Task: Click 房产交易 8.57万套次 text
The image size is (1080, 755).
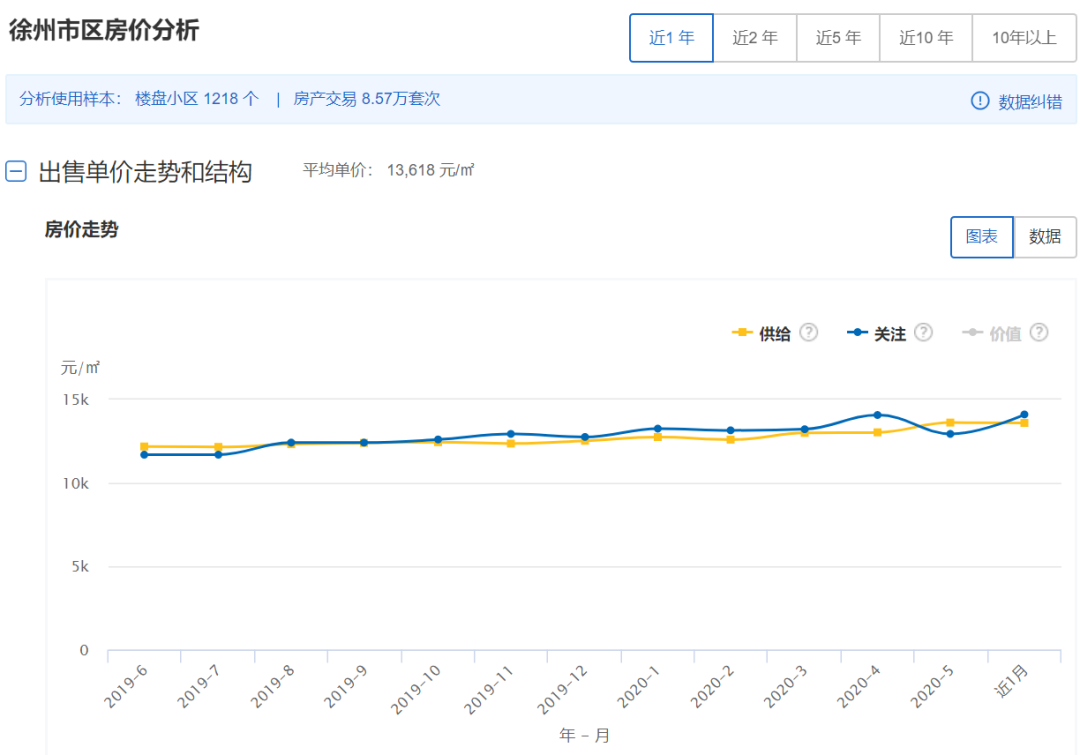Action: [366, 99]
